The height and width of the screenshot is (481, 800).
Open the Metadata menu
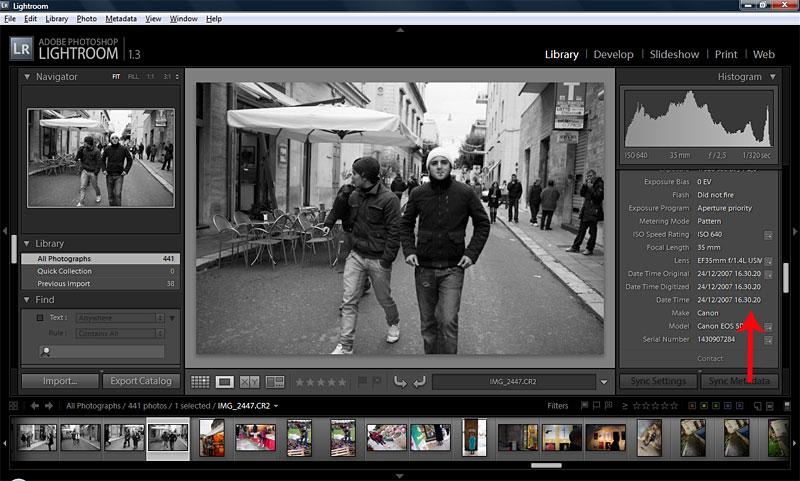121,19
